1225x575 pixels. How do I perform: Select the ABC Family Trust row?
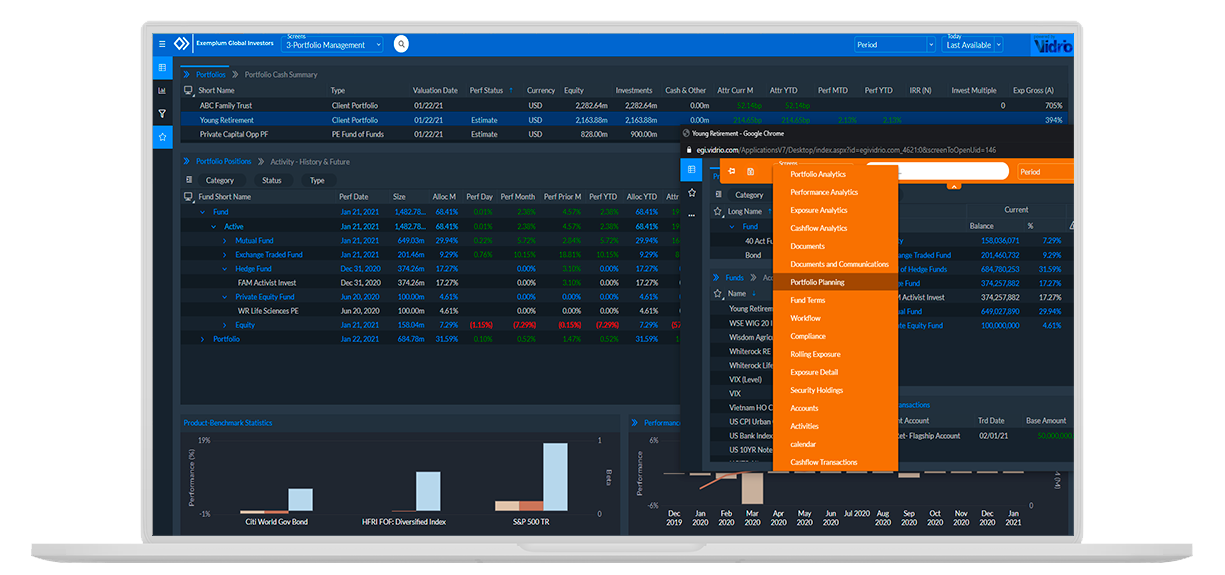(625, 105)
